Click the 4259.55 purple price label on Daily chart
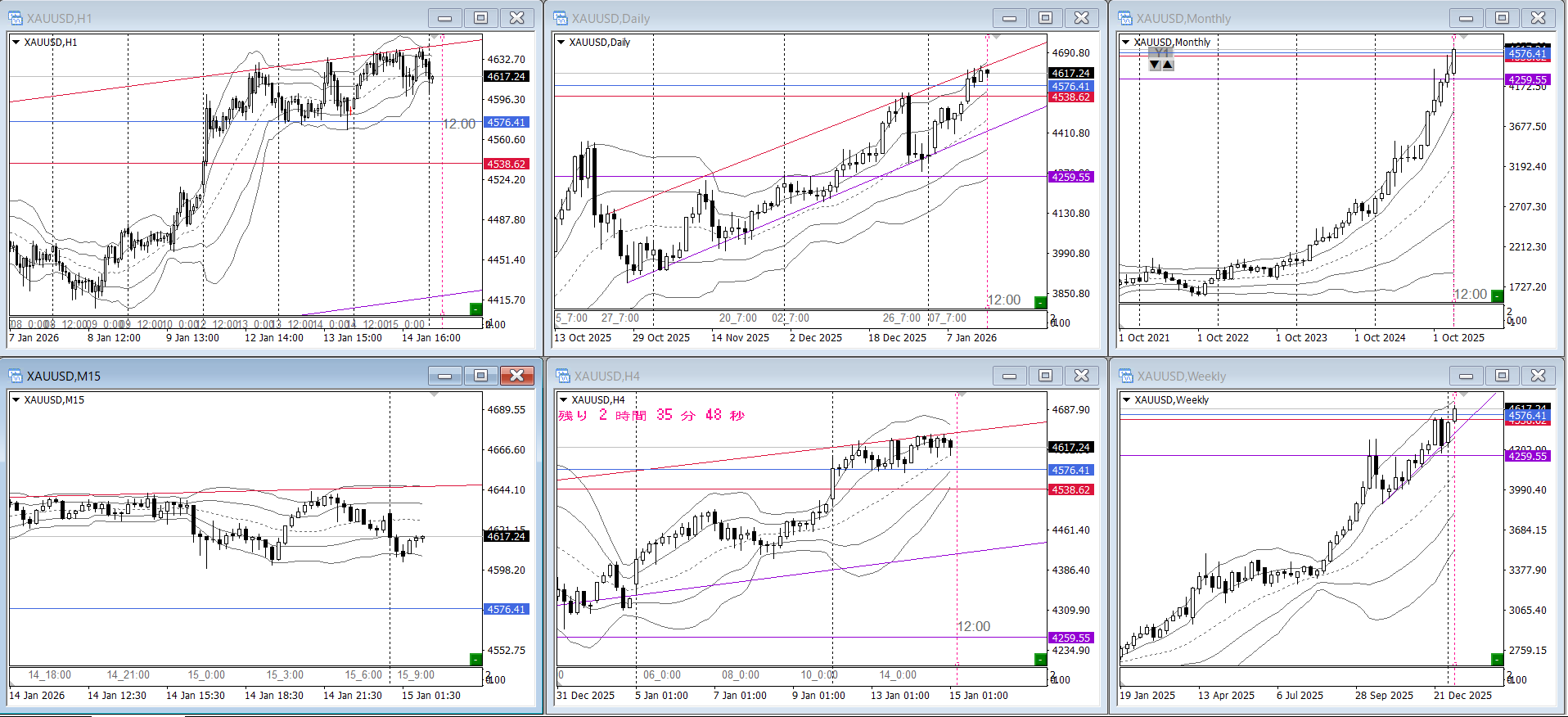The width and height of the screenshot is (1568, 717). tap(1070, 177)
